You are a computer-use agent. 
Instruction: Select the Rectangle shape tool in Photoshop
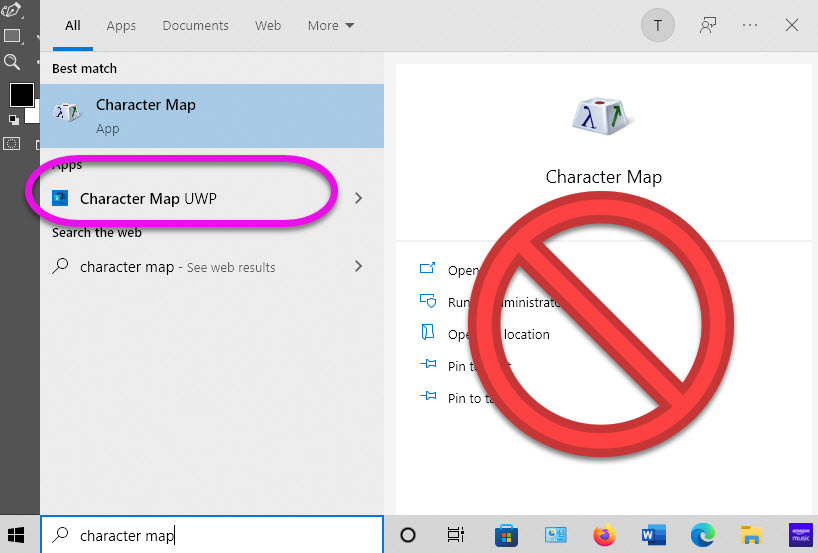(11, 36)
